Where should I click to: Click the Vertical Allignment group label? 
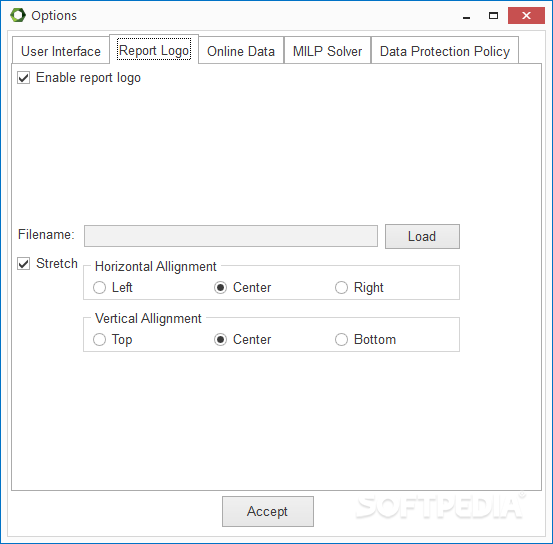coord(148,318)
